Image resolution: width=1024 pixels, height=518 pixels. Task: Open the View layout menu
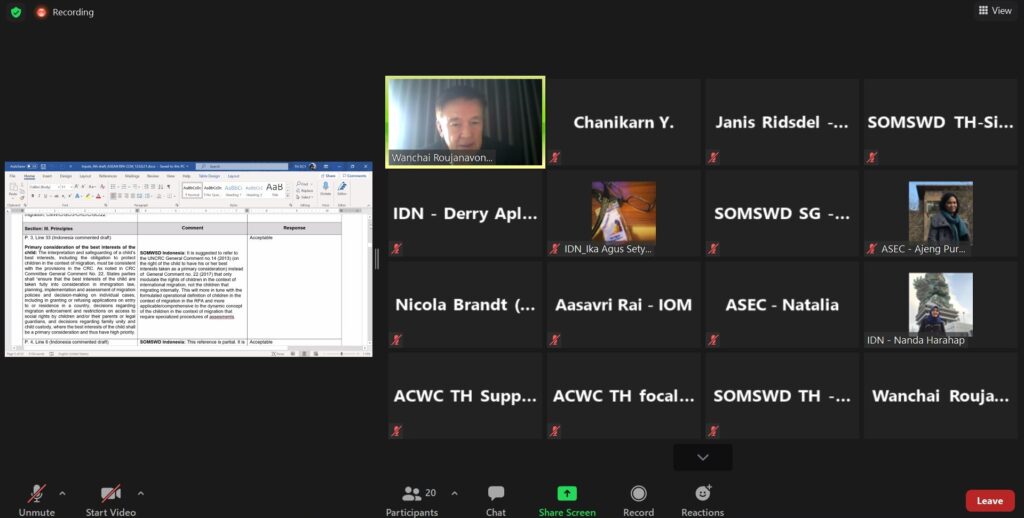pyautogui.click(x=995, y=10)
